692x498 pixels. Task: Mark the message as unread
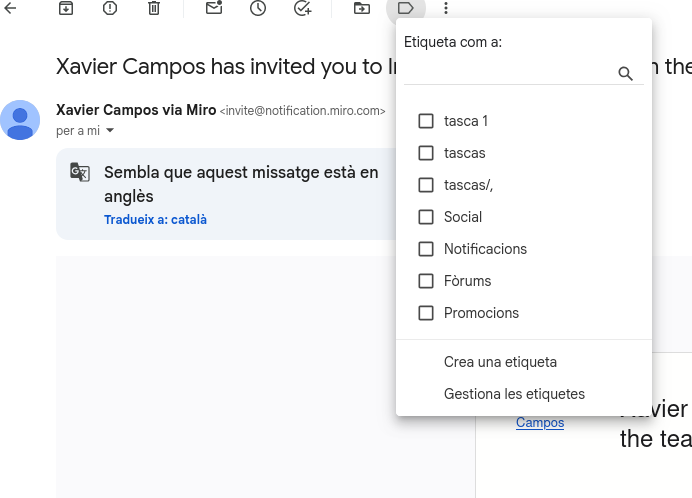point(214,8)
